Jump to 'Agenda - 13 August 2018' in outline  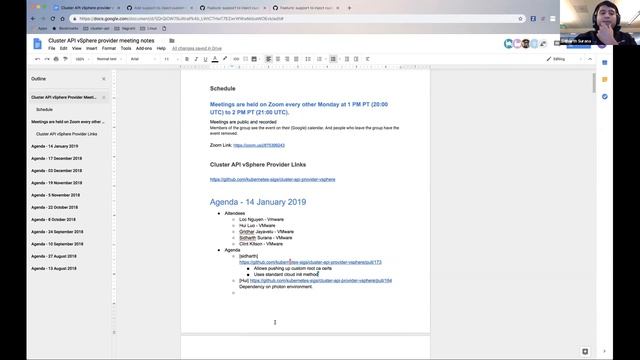coord(54,269)
